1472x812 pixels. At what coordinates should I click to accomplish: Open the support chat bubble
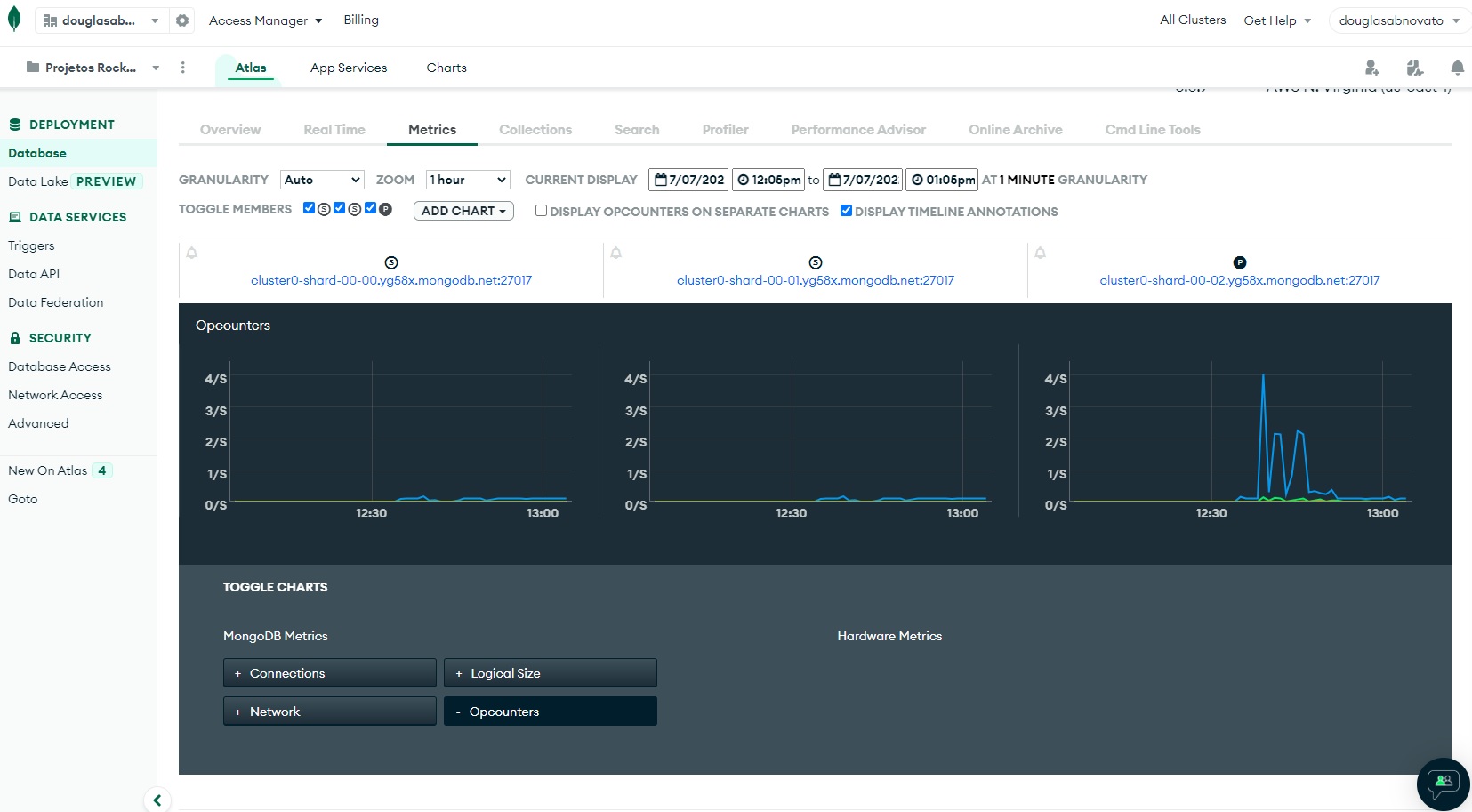[1443, 784]
